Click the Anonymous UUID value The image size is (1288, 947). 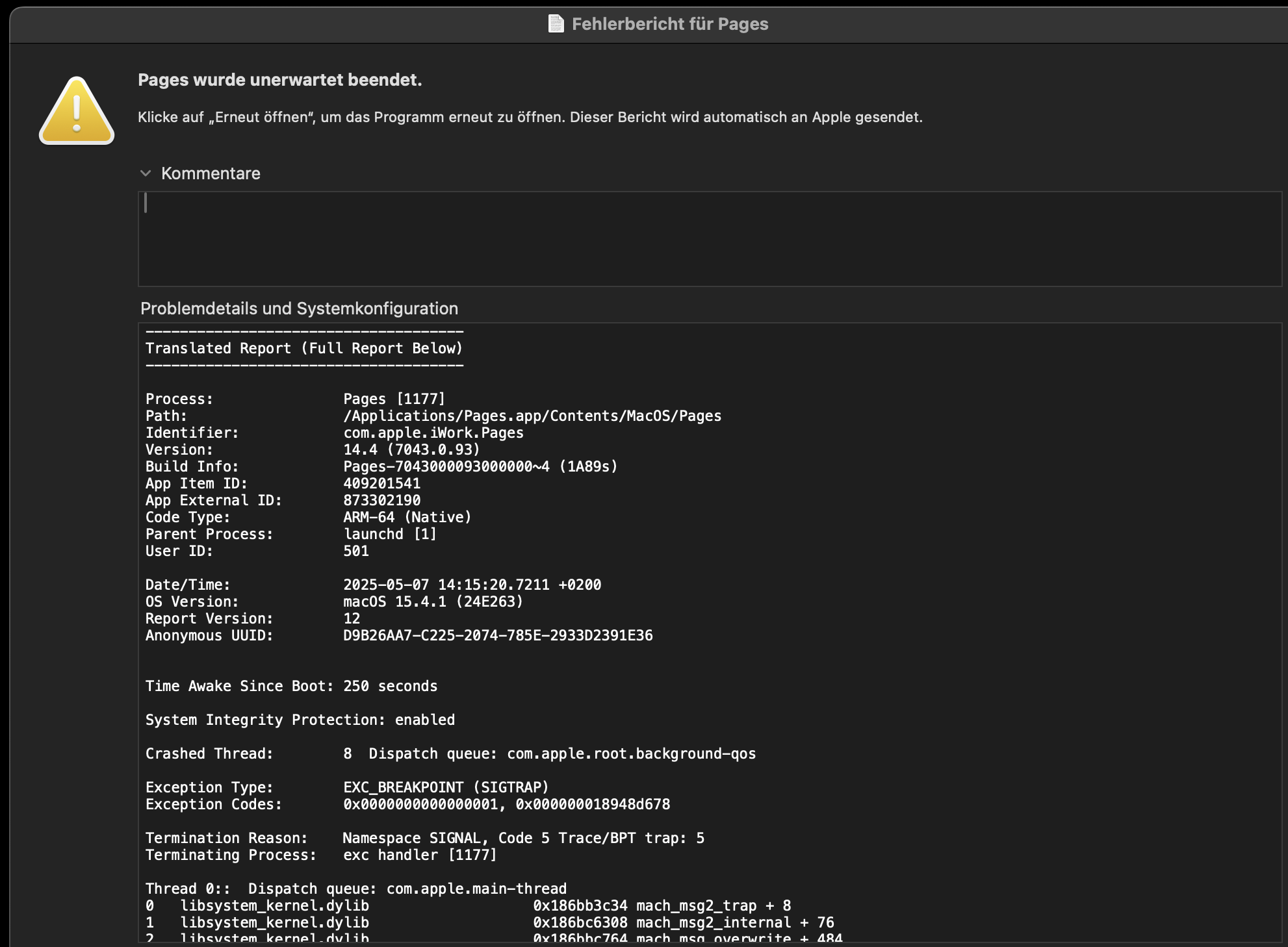pos(498,635)
